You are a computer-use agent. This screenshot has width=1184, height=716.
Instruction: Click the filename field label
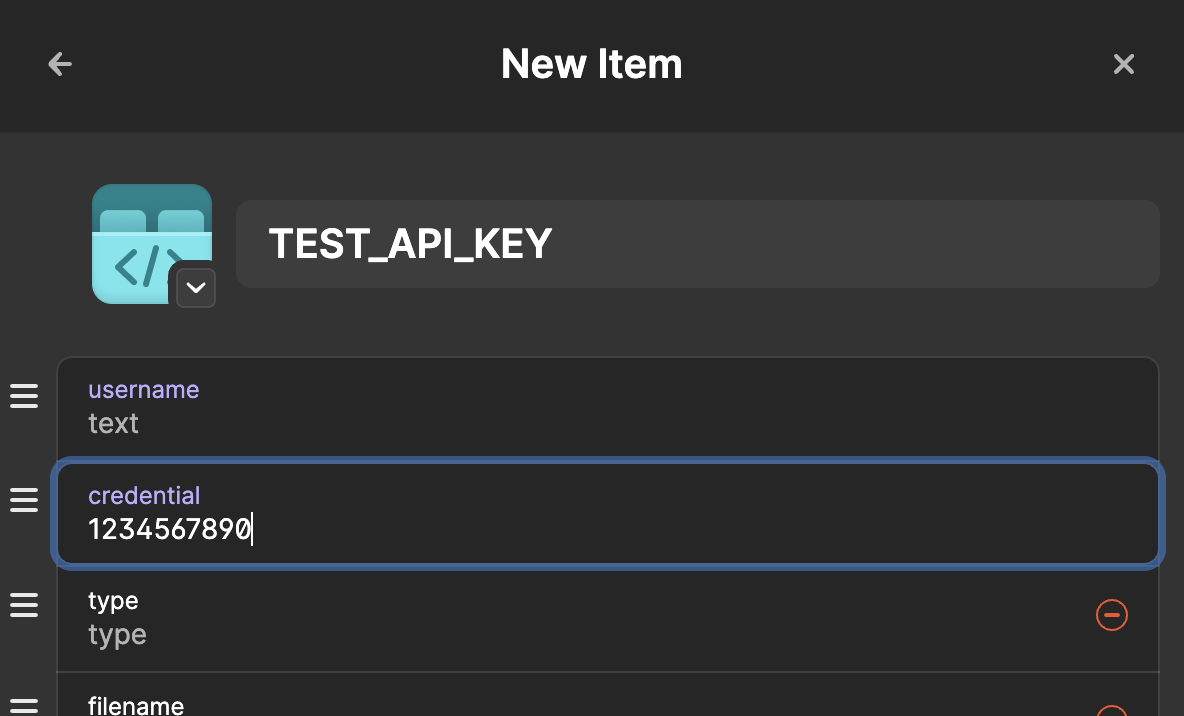coord(136,706)
